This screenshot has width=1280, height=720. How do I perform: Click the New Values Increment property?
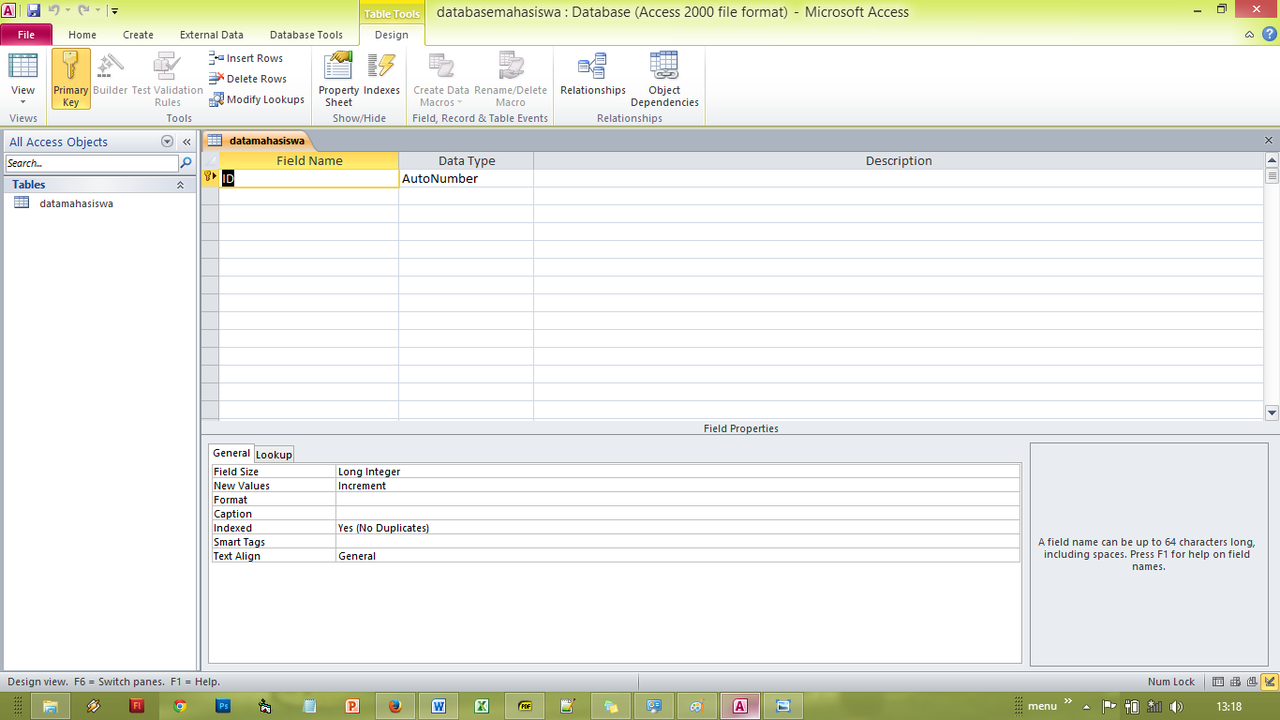pyautogui.click(x=678, y=485)
